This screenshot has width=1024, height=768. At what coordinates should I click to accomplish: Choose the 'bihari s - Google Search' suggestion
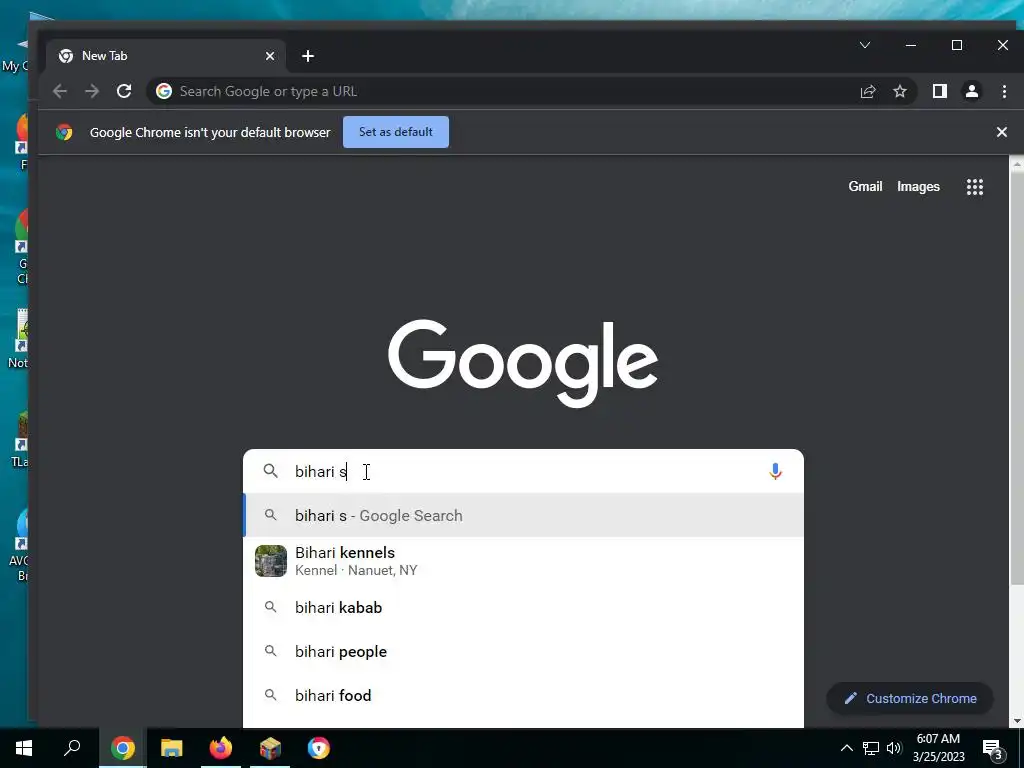tap(523, 515)
